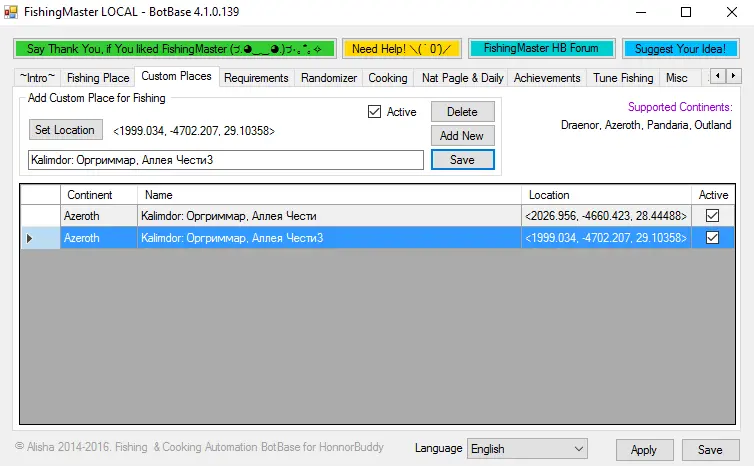Click the name cell 'Kalimdor: Оргриммар, Аллея Чести'
This screenshot has height=466, width=754.
[x=329, y=215]
